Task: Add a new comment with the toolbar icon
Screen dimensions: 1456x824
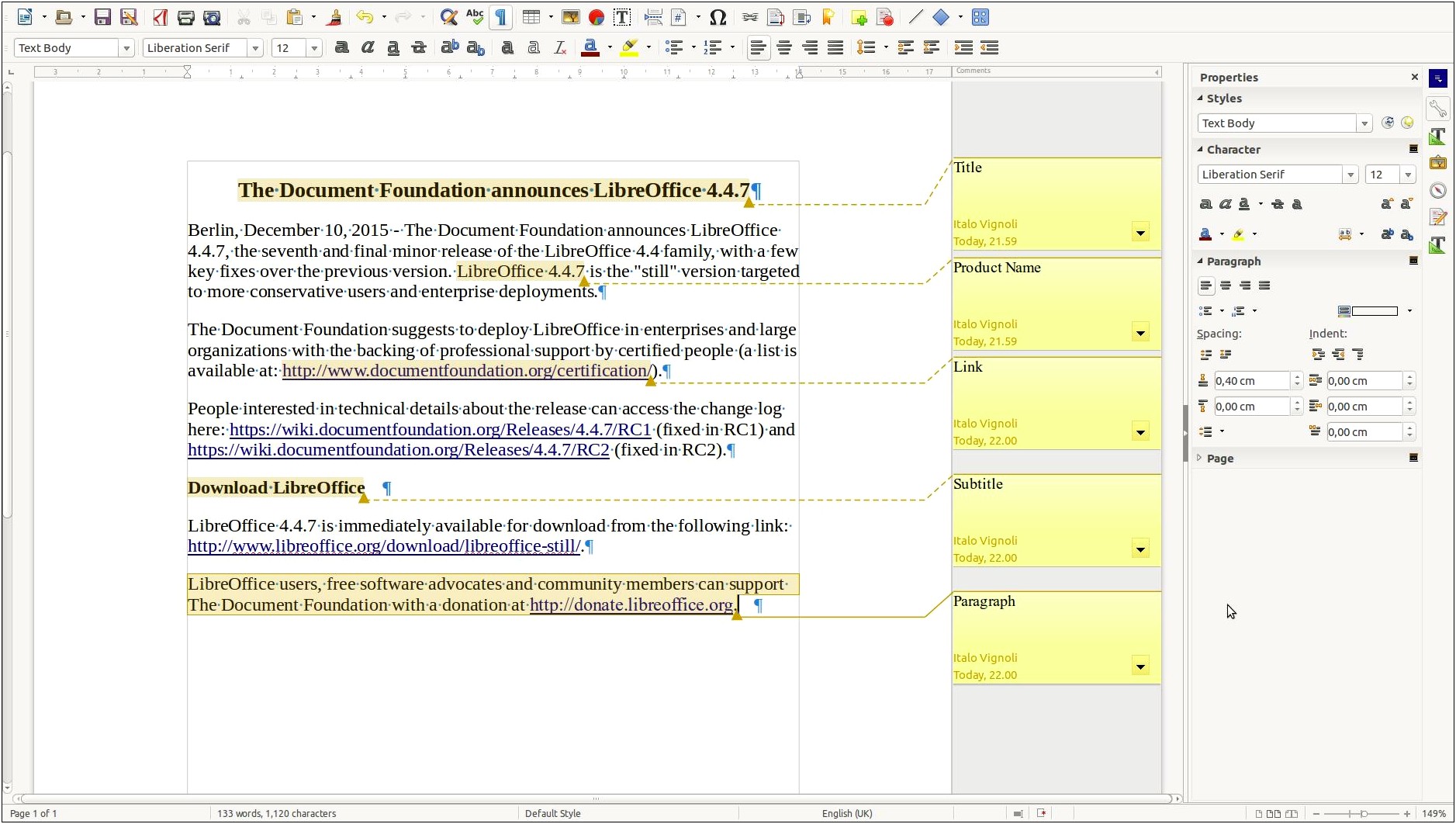Action: [859, 17]
